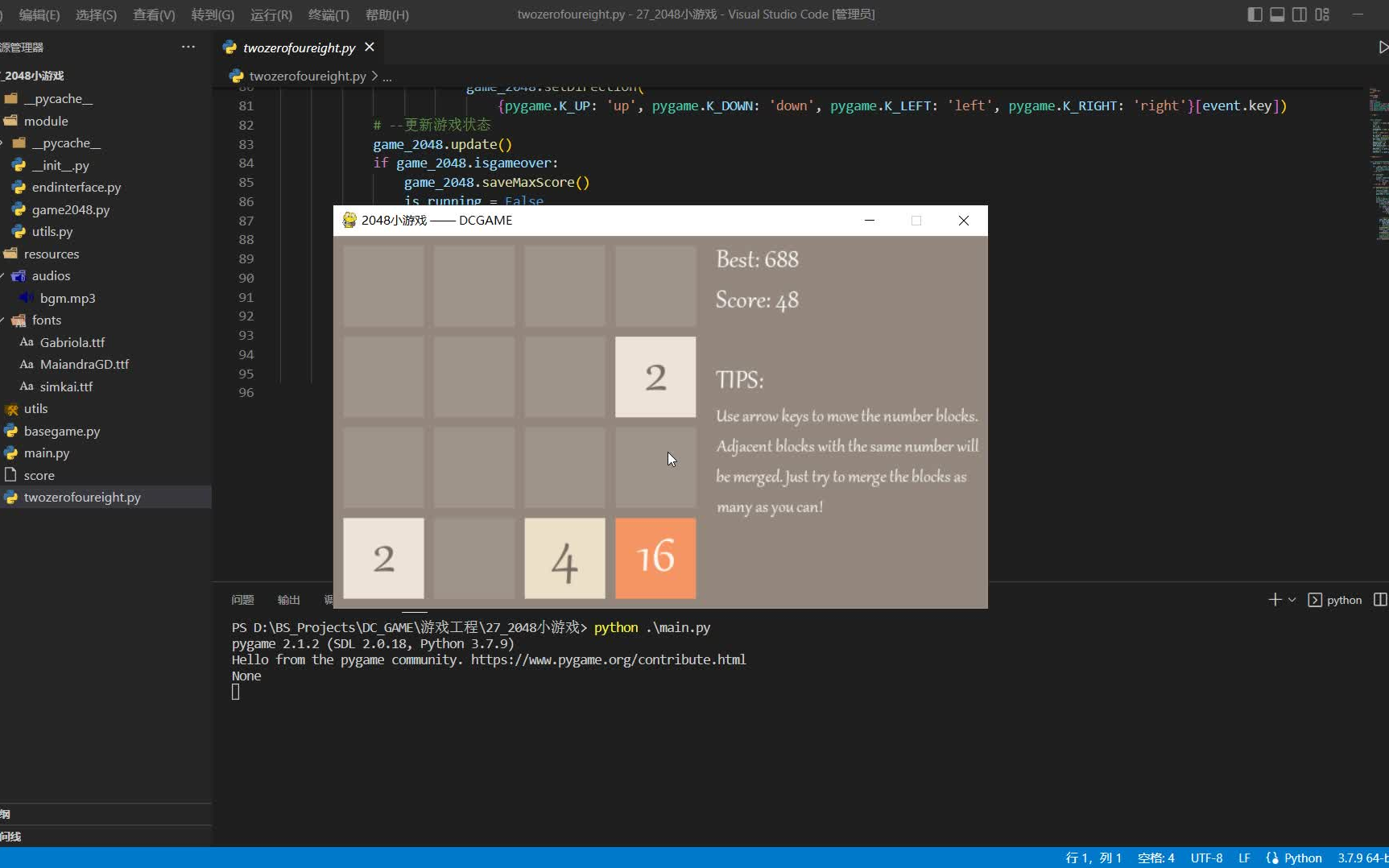Open terminal launch profile dropdown arrow
The image size is (1389, 868).
pos(1292,600)
